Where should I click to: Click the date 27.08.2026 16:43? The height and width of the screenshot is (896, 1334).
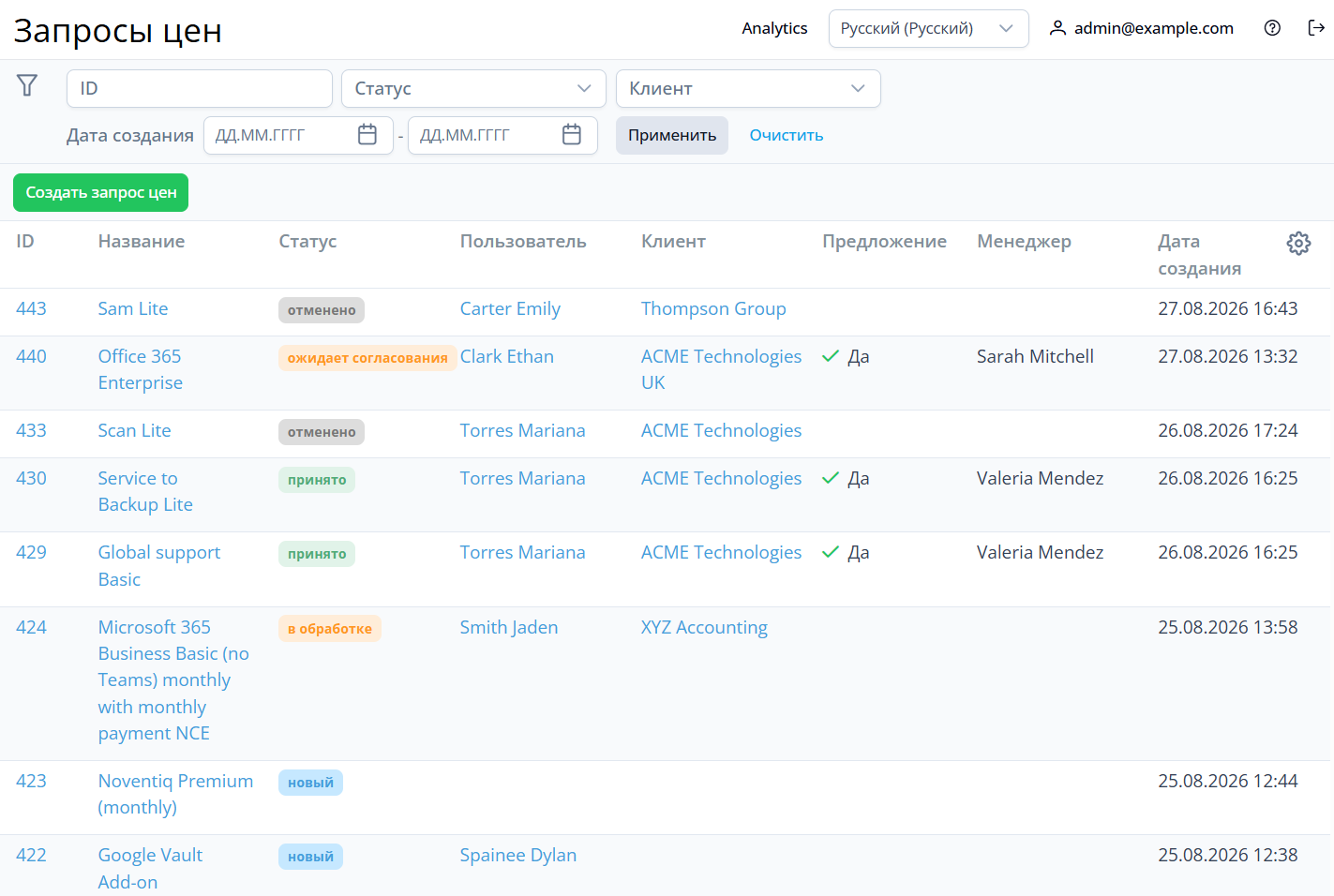click(1227, 308)
